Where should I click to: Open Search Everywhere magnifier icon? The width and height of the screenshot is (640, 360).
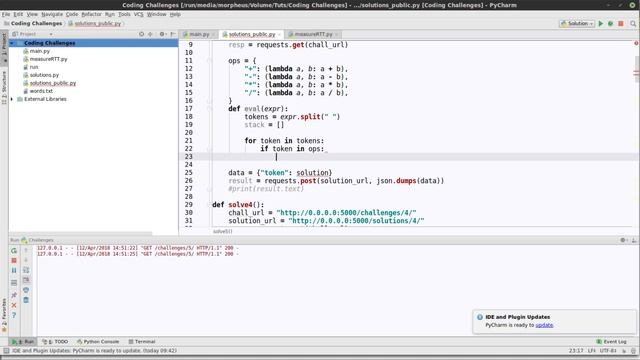tap(633, 24)
